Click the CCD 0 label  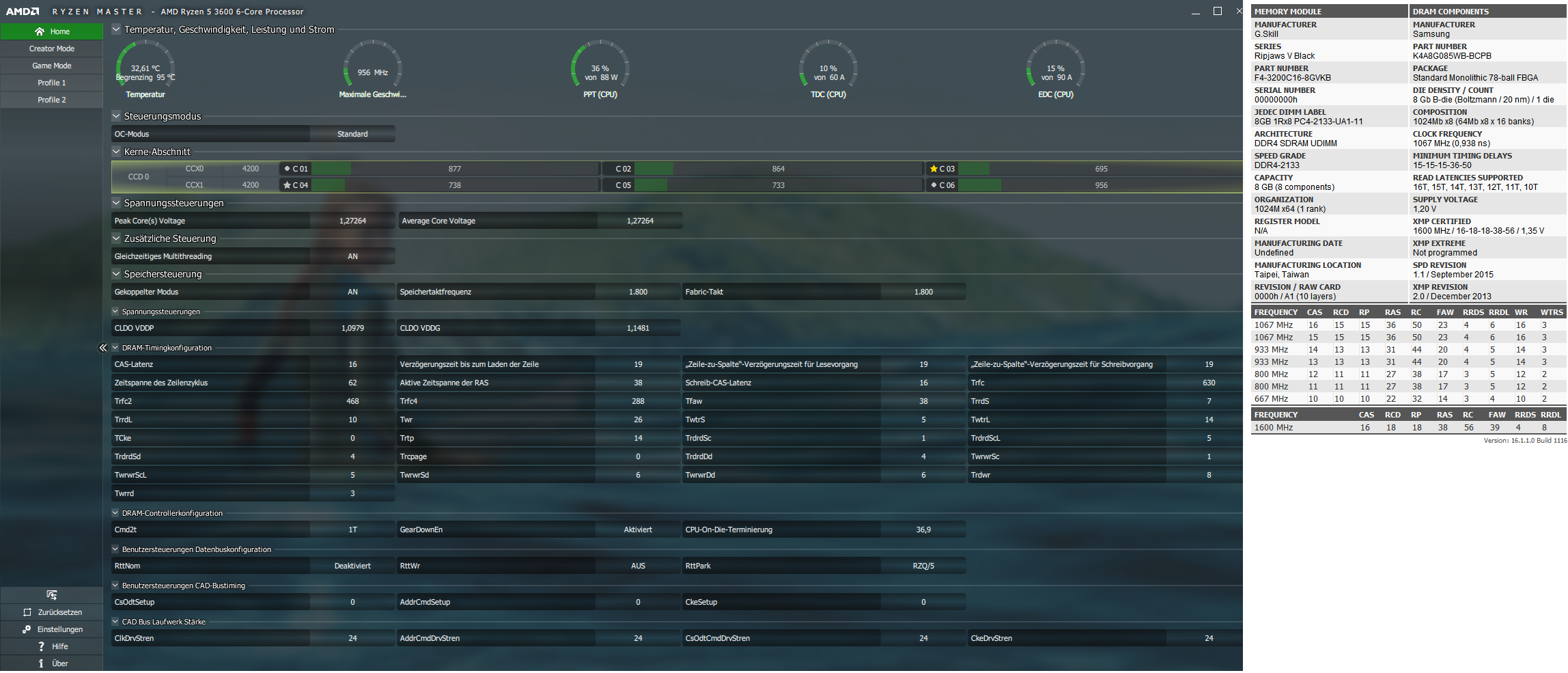coord(139,177)
